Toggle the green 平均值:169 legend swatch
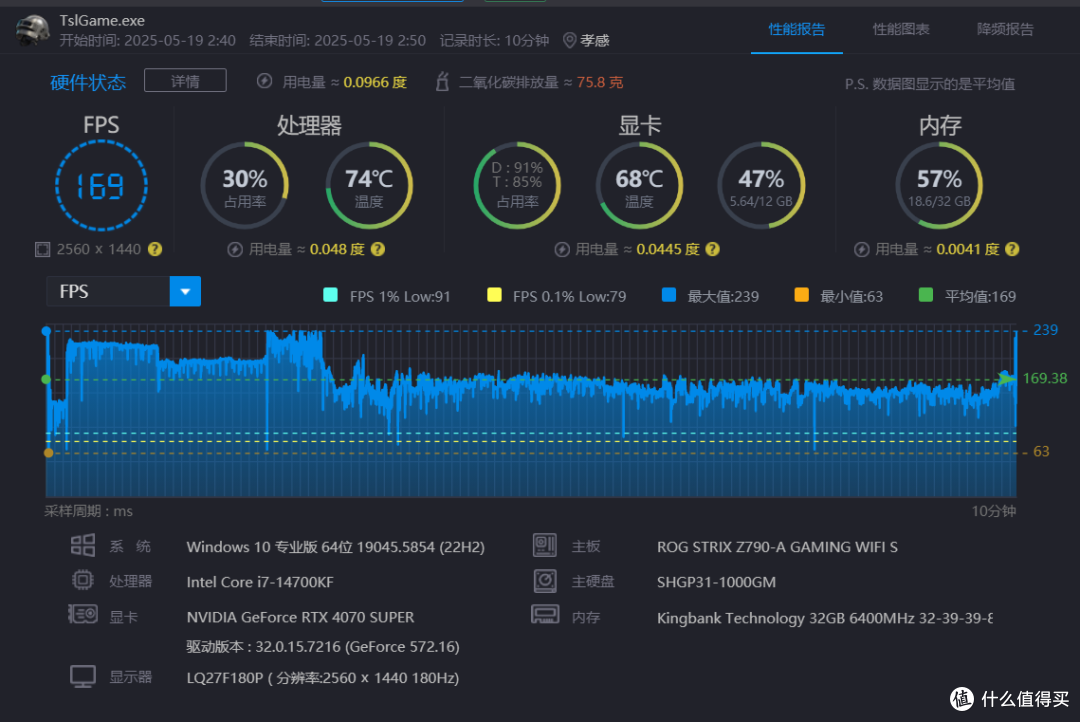The width and height of the screenshot is (1080, 722). [926, 296]
